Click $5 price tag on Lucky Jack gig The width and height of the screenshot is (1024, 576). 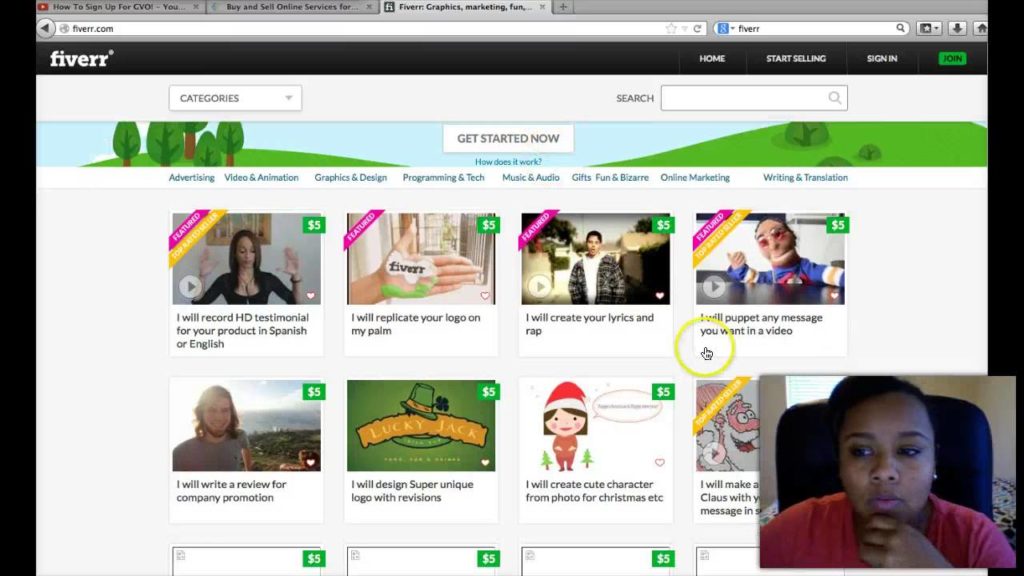pyautogui.click(x=488, y=392)
